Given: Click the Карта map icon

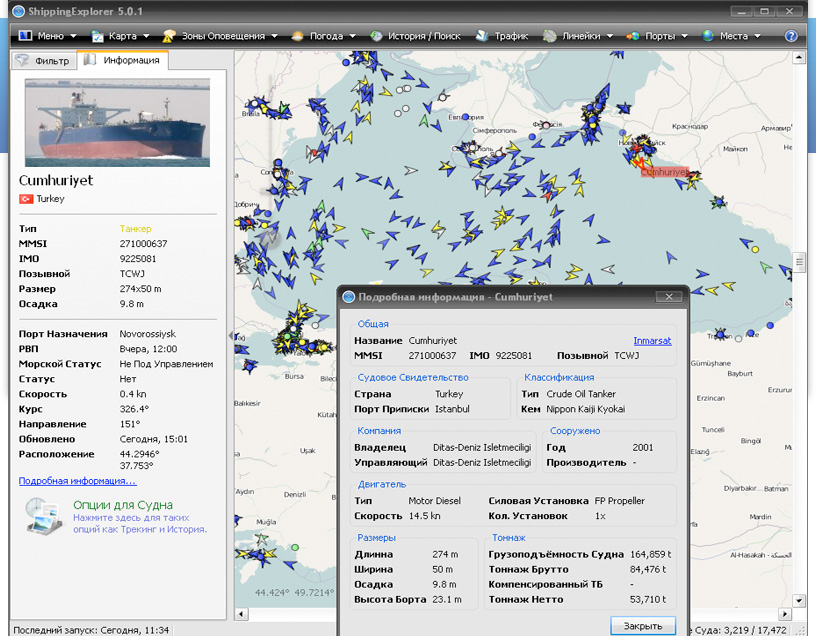Looking at the screenshot, I should point(97,36).
